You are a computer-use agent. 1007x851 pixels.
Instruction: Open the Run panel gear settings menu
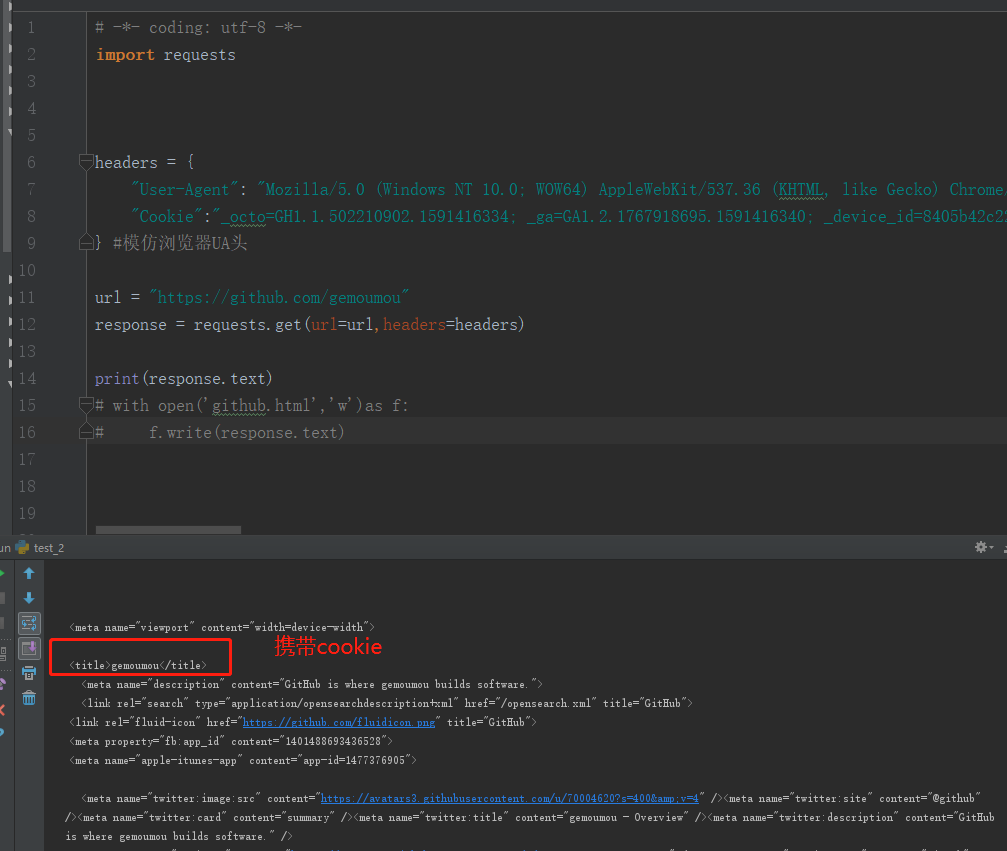983,547
